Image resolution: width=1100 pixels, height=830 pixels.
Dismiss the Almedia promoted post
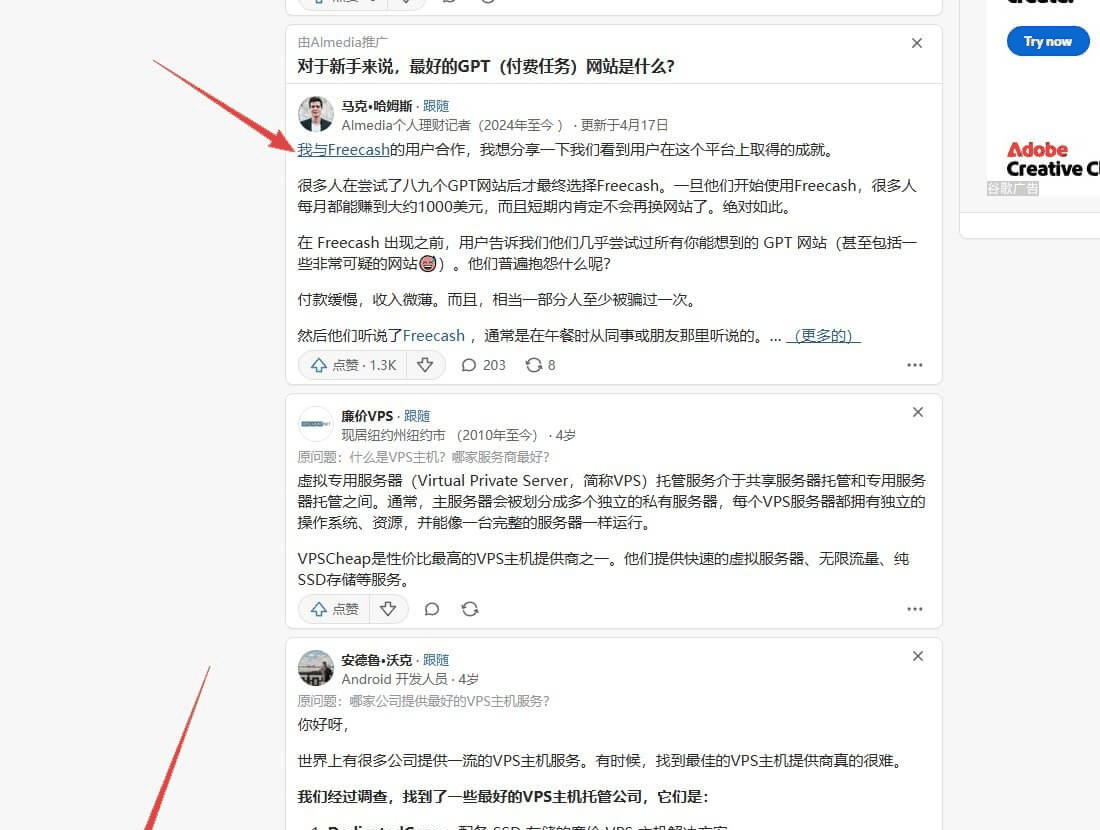(916, 43)
